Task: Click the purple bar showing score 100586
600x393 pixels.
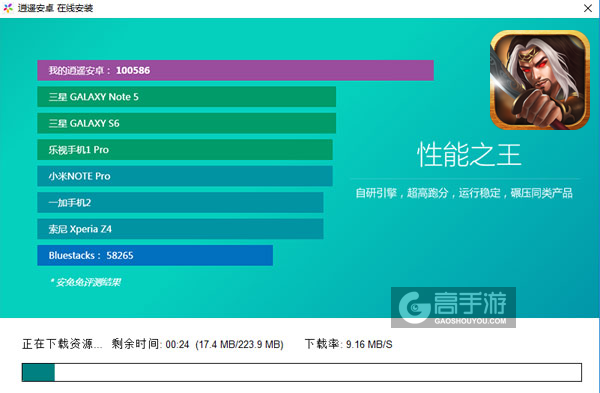Action: coord(235,70)
